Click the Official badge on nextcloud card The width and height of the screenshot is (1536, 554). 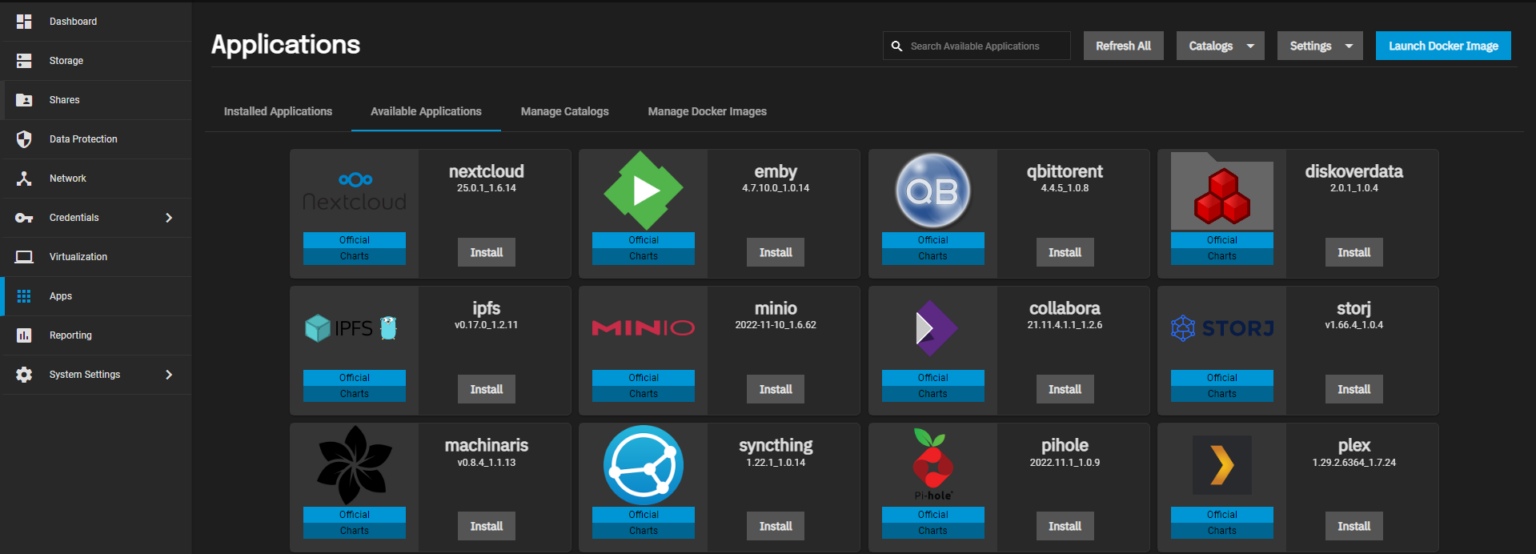pos(354,240)
